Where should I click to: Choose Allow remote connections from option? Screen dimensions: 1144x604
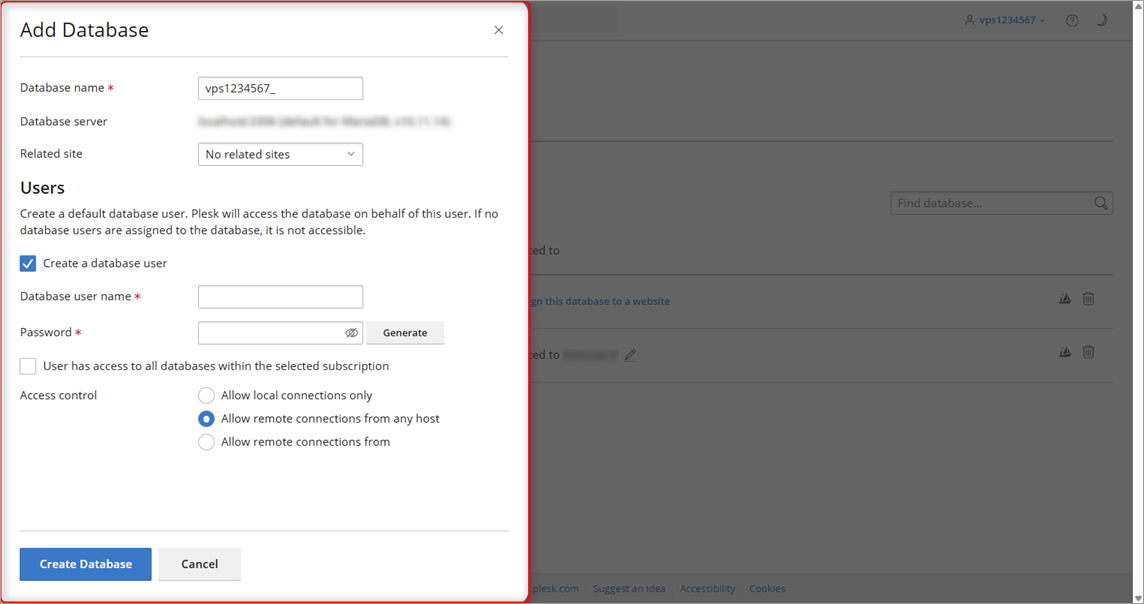tap(206, 442)
